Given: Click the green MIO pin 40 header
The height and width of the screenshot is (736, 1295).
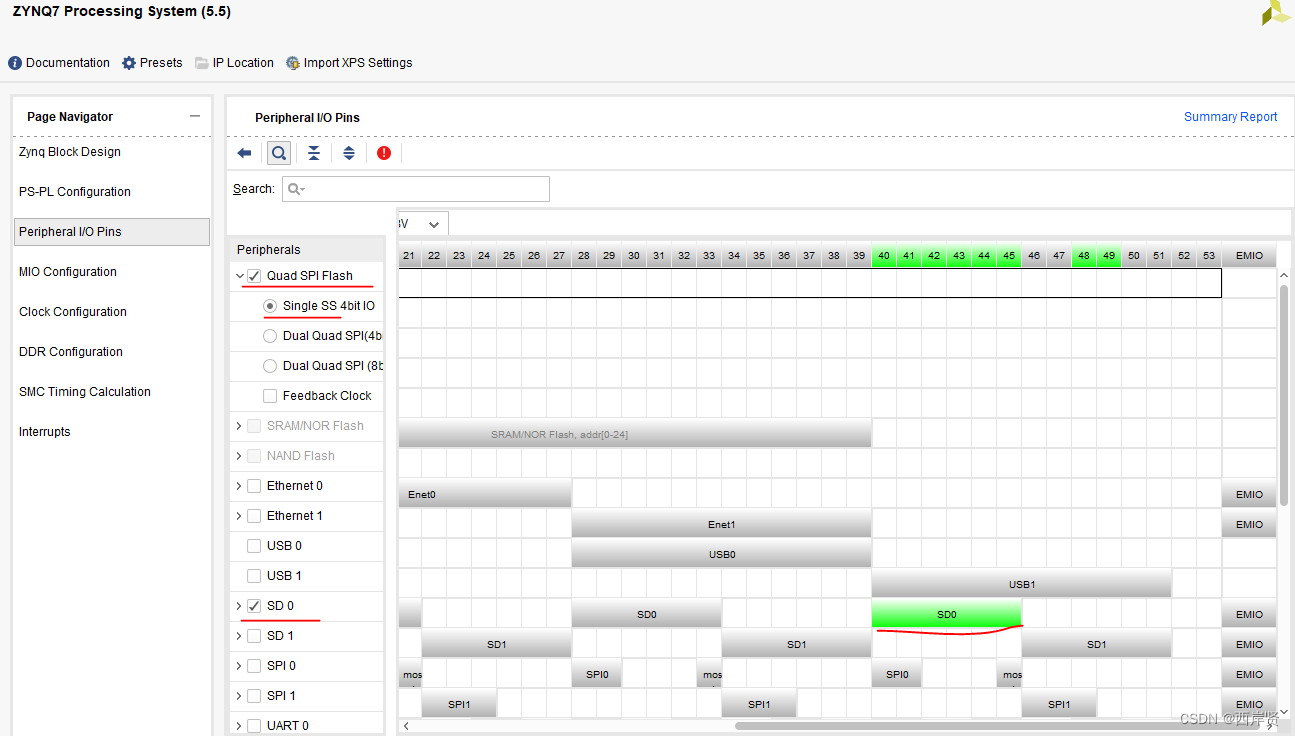Looking at the screenshot, I should tap(884, 256).
